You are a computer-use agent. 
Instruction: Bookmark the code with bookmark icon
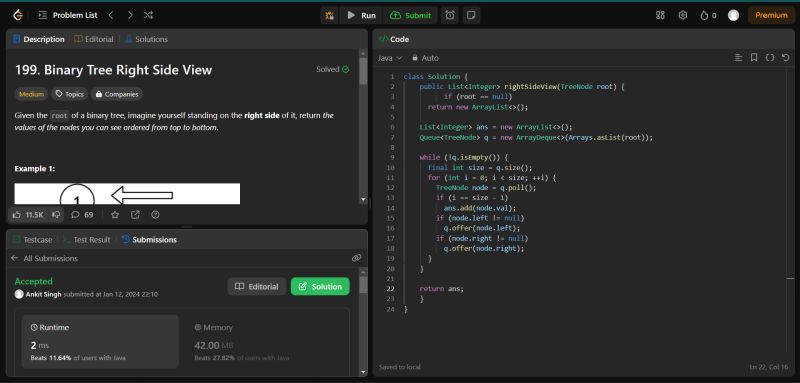tap(754, 58)
